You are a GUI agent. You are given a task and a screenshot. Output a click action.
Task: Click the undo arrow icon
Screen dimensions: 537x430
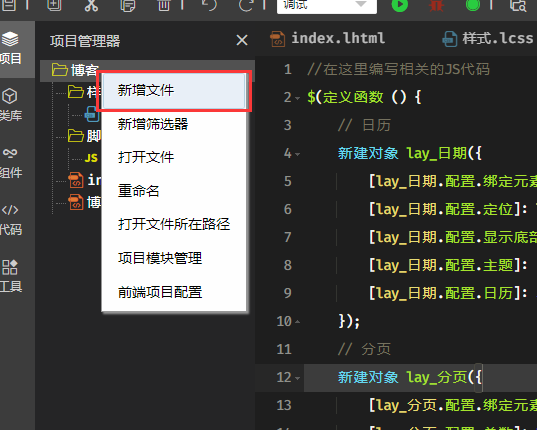pos(210,5)
